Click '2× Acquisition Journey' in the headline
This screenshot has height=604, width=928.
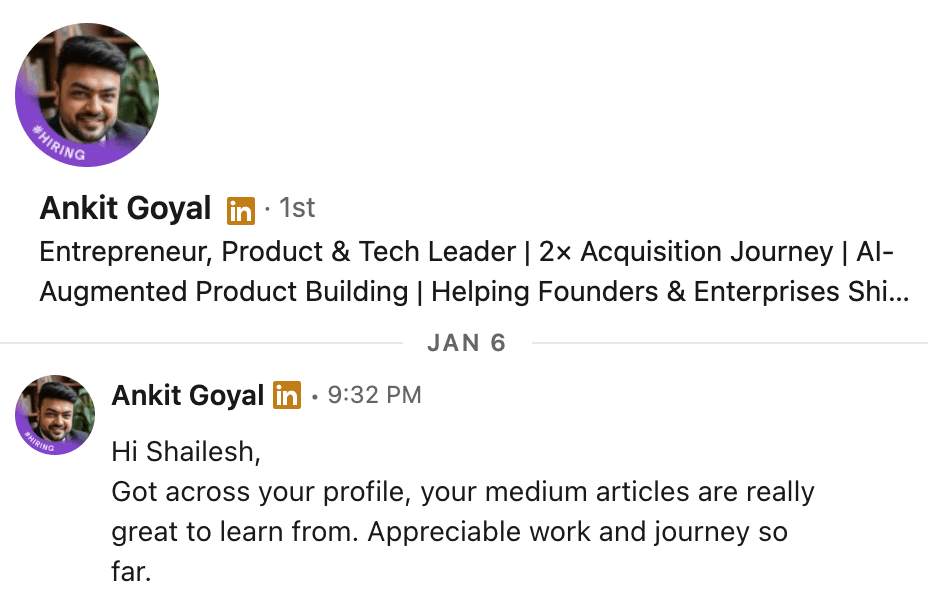pos(686,252)
